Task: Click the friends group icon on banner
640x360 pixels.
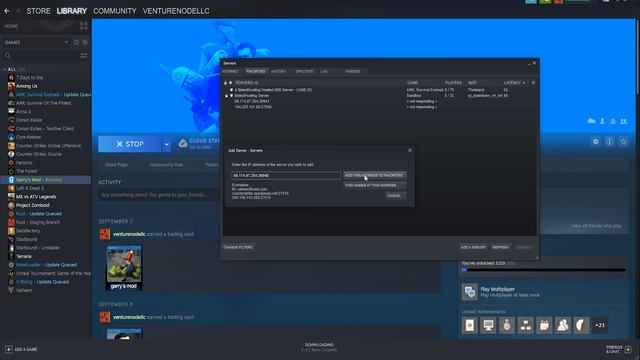Action: pos(623,121)
